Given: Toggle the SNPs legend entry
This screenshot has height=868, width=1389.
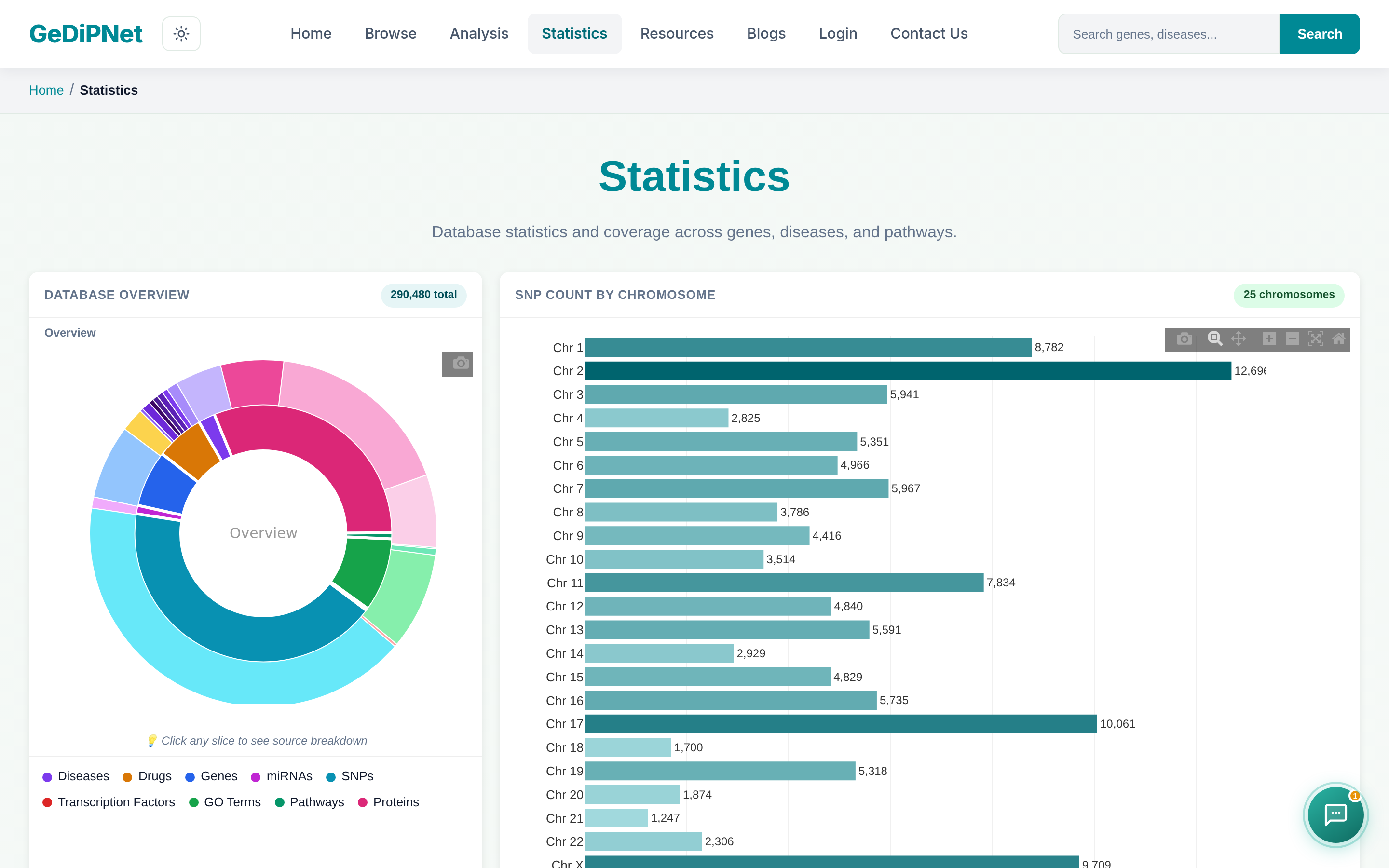Looking at the screenshot, I should (350, 776).
